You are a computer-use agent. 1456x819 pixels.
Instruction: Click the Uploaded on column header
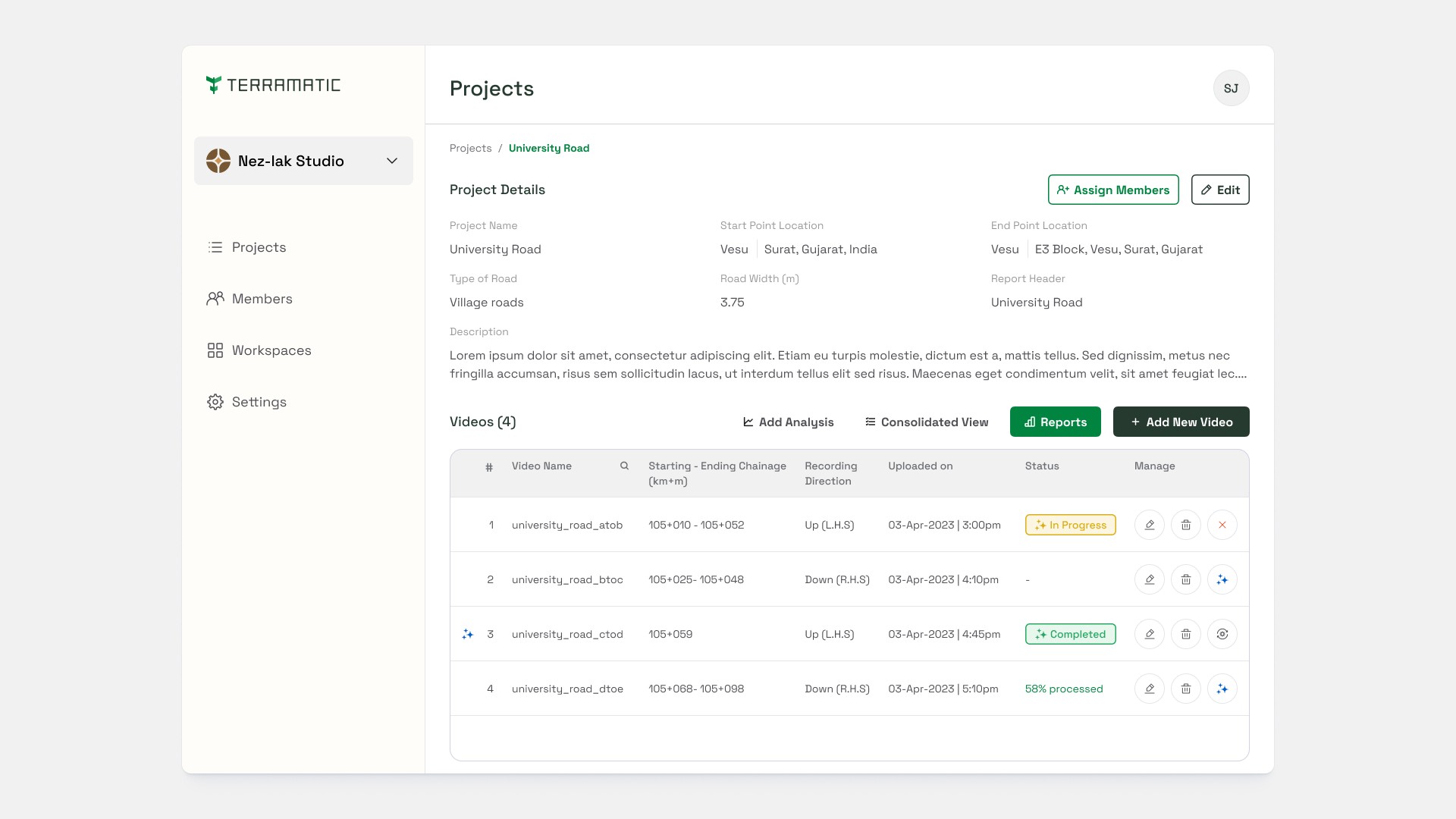click(x=921, y=466)
